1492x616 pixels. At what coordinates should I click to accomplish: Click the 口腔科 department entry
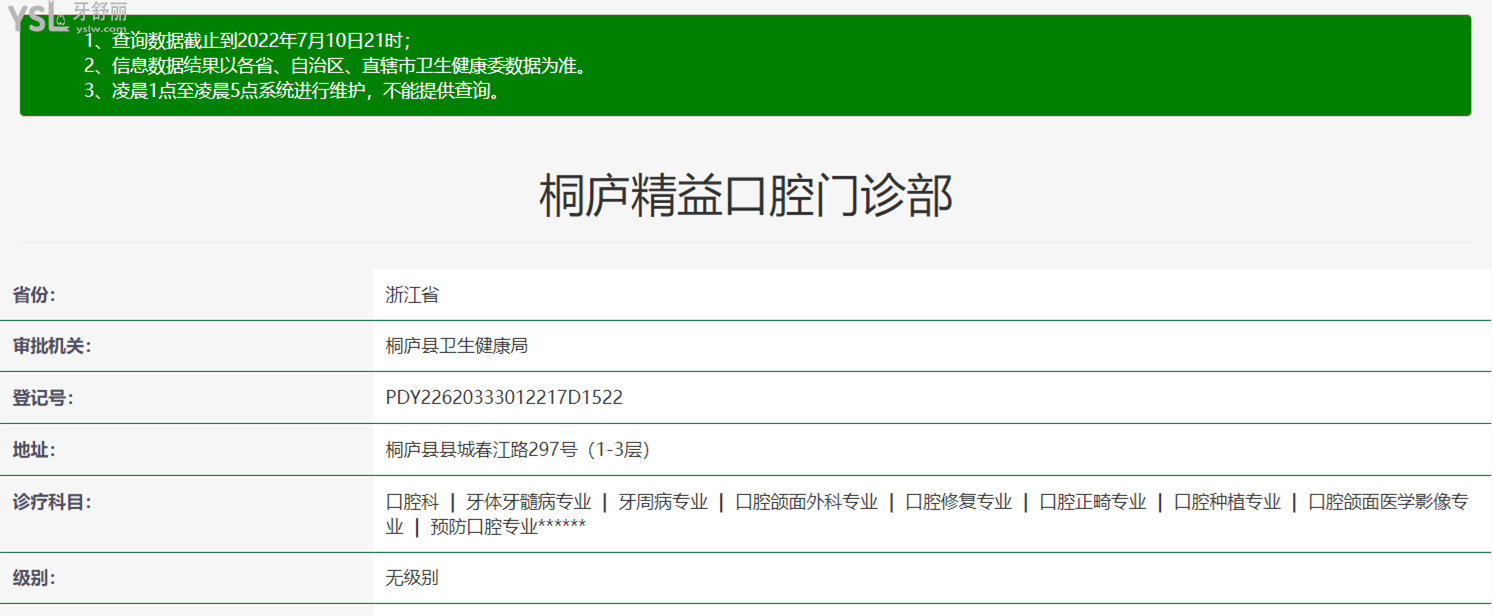(x=412, y=502)
